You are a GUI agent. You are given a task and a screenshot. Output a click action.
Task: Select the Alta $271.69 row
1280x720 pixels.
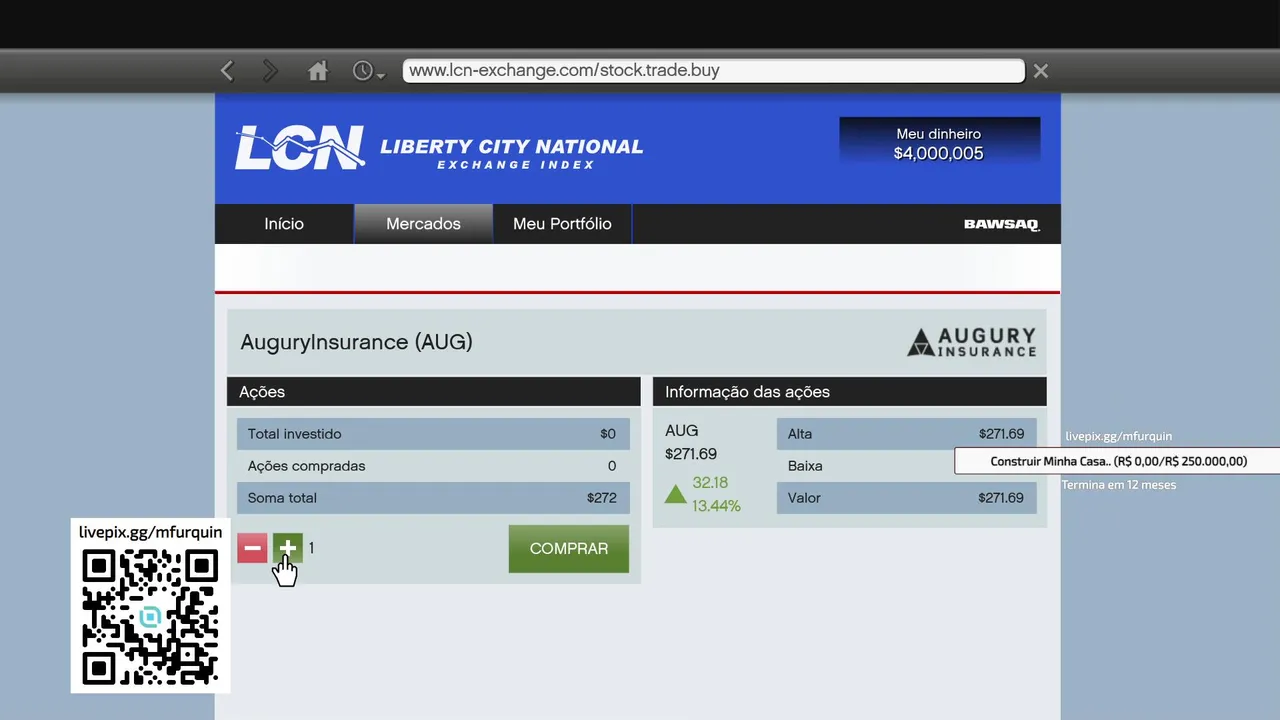(x=907, y=434)
